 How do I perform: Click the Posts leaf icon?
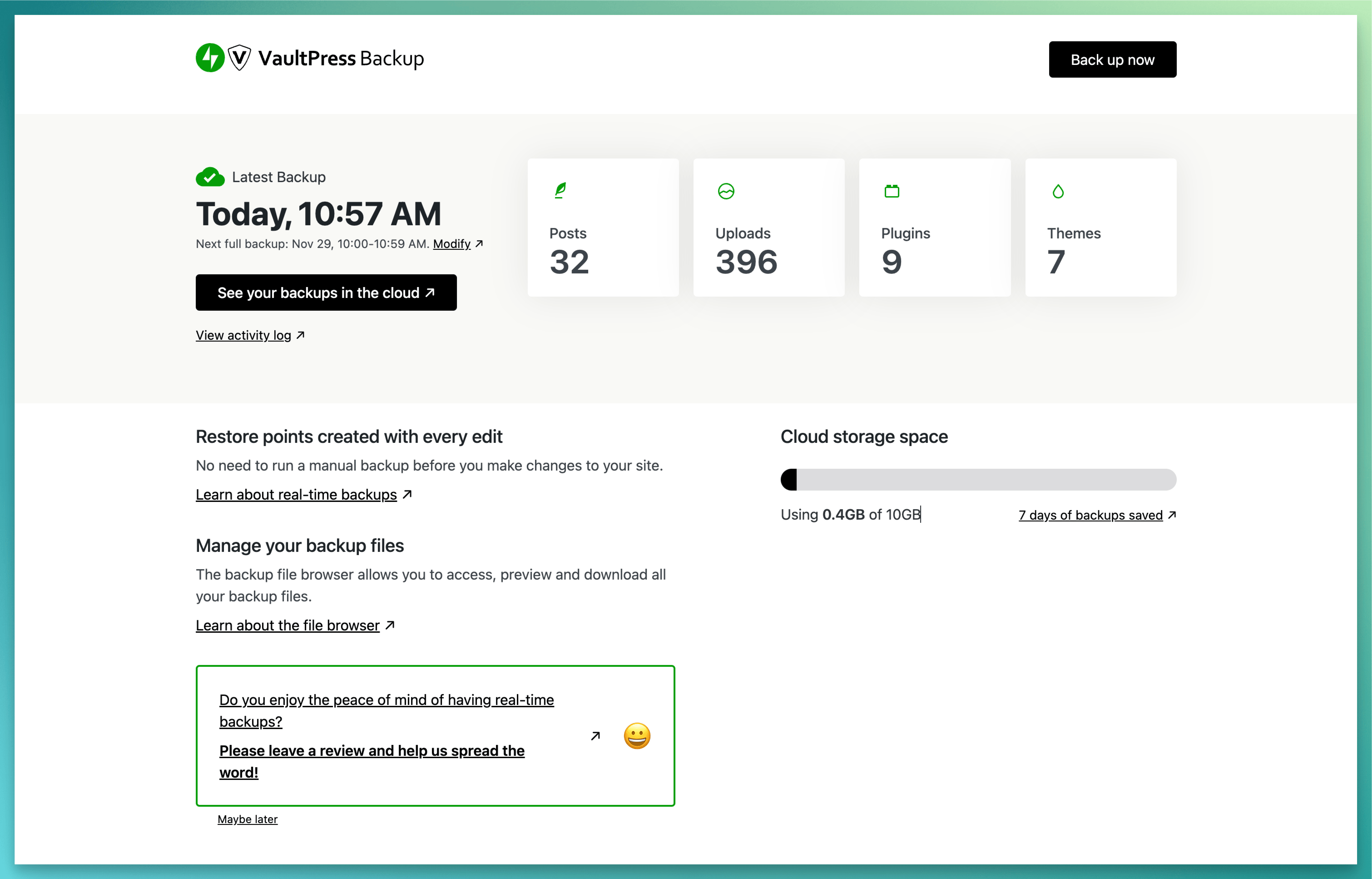[560, 191]
